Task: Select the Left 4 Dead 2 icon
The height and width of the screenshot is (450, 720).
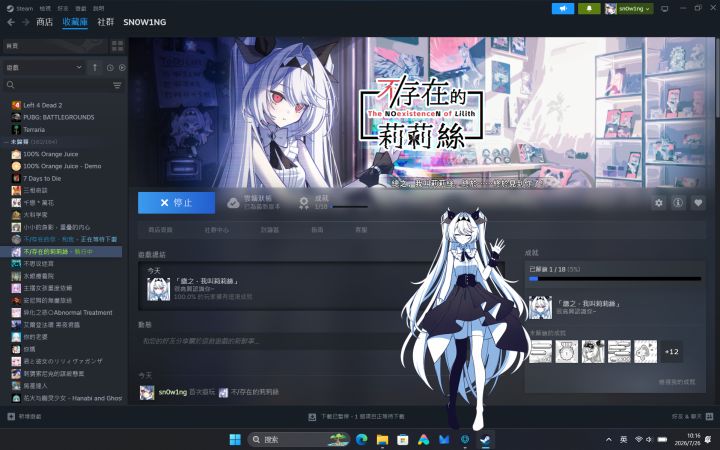Action: (x=16, y=105)
